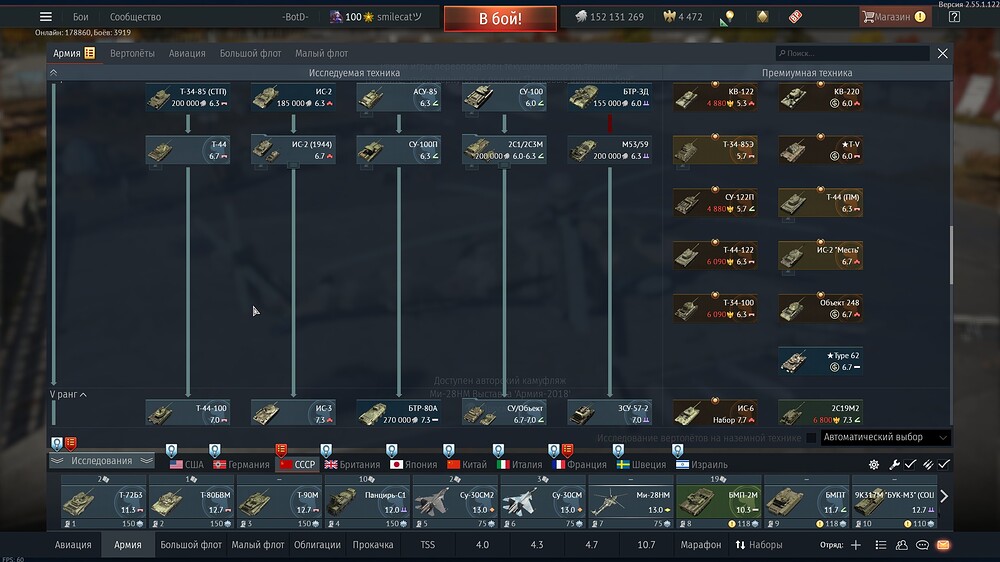Select premium 2С19М2 vehicle
This screenshot has width=1000, height=562.
pyautogui.click(x=820, y=413)
